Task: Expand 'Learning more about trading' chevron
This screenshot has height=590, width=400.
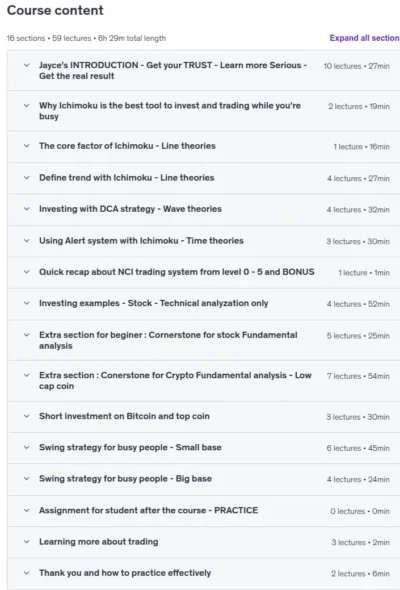Action: click(26, 542)
